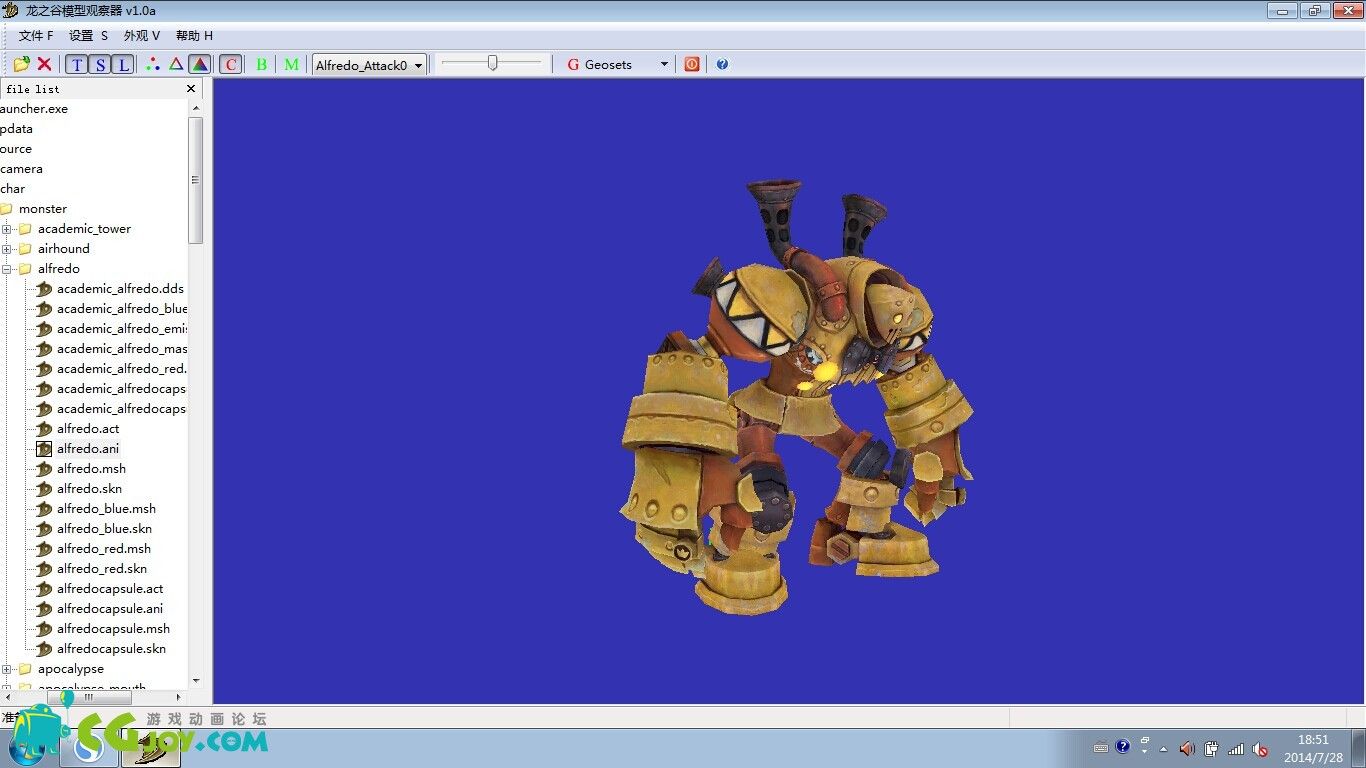
Task: Click the orange power toolbar icon
Action: (x=692, y=64)
